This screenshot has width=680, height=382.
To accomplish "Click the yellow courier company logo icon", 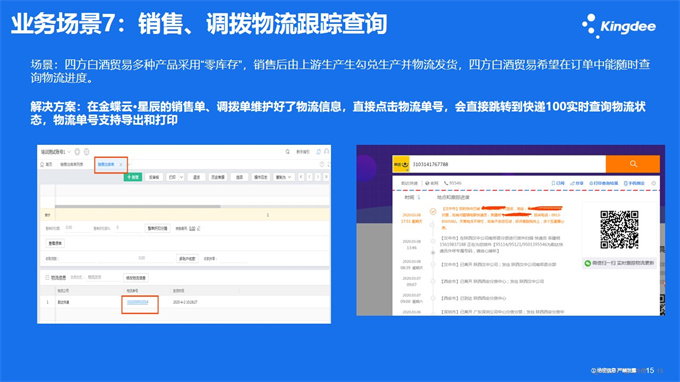I will 401,164.
